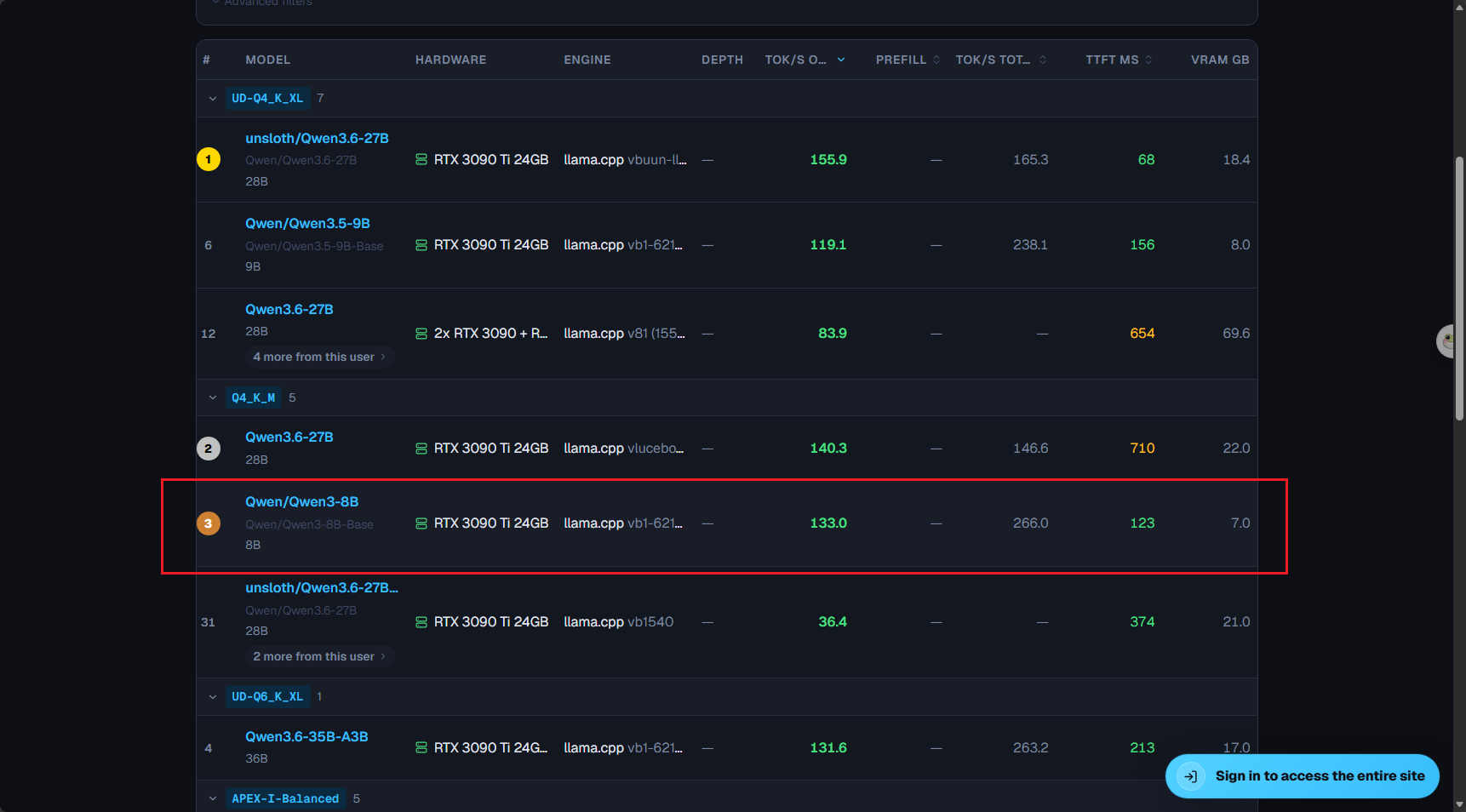The width and height of the screenshot is (1466, 812).
Task: Click the DEPTH column header
Action: pyautogui.click(x=722, y=60)
